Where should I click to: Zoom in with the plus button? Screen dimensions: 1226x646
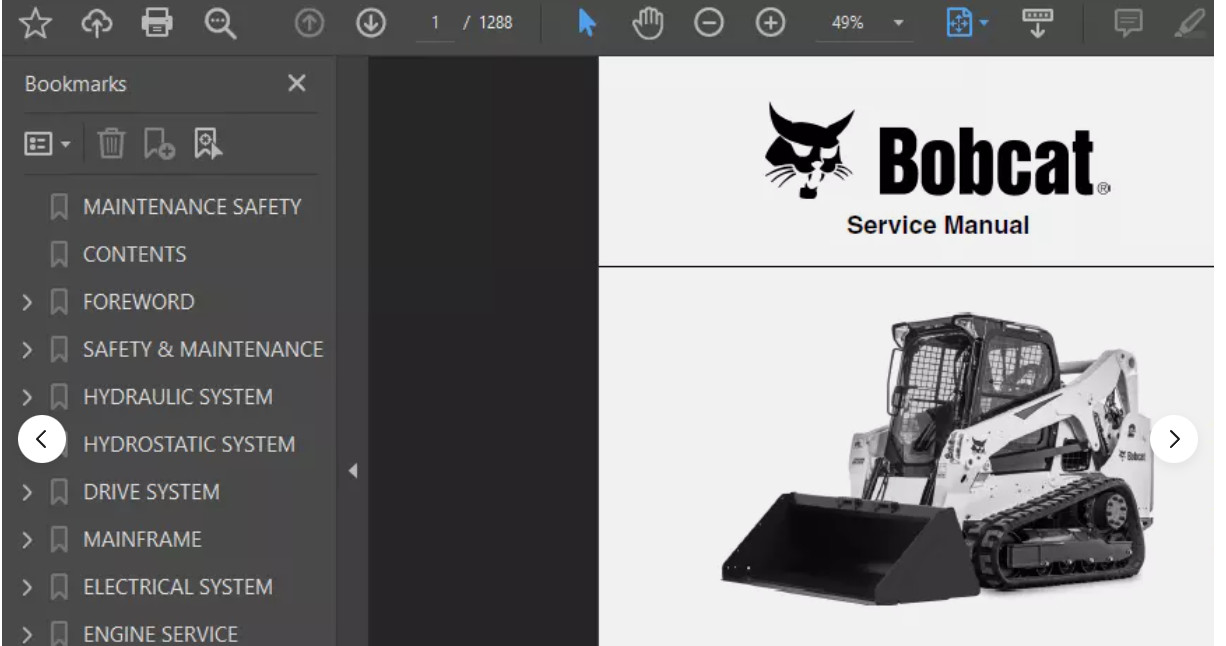(770, 23)
